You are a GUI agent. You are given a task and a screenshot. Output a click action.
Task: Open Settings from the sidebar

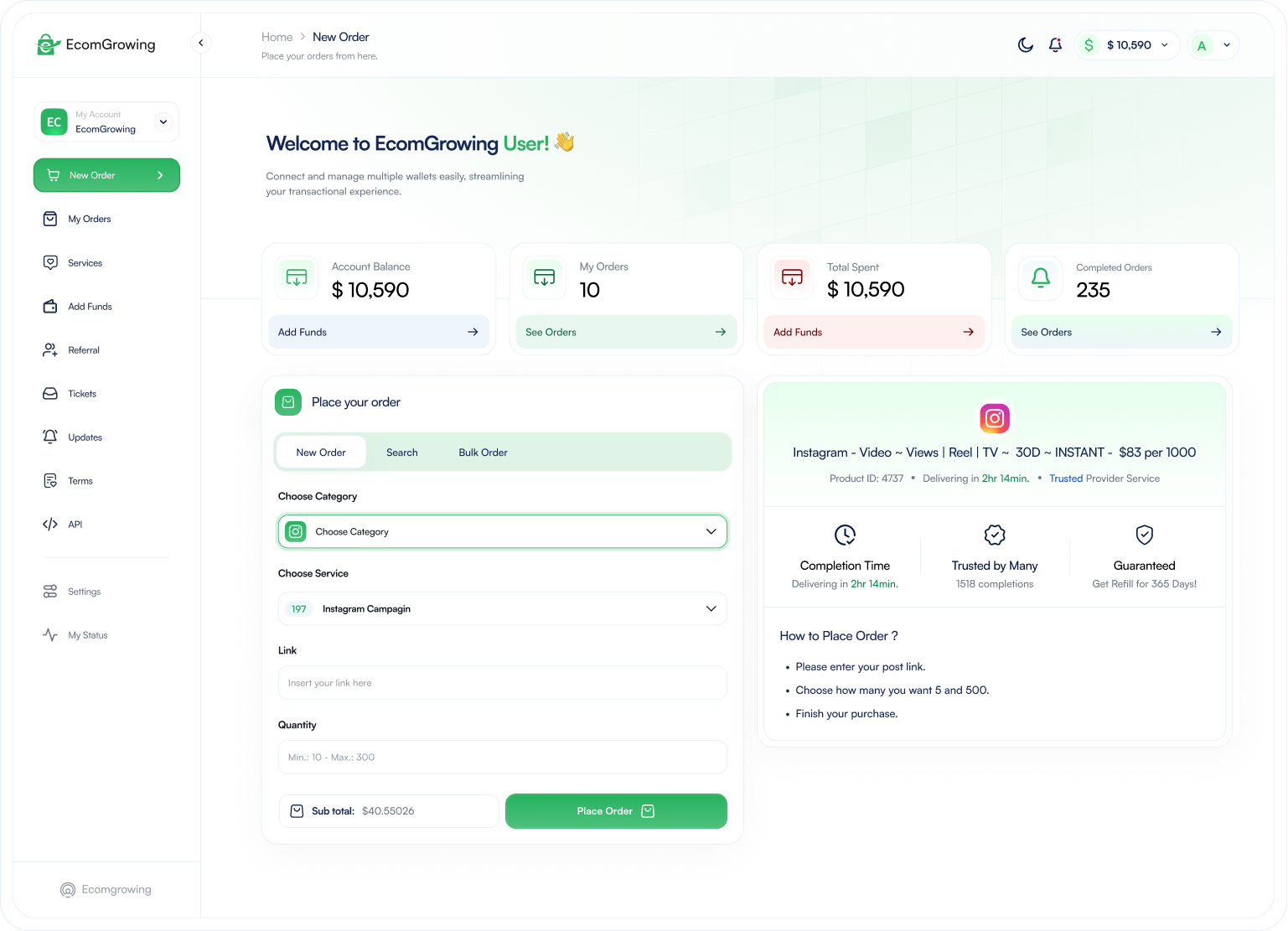pyautogui.click(x=84, y=592)
